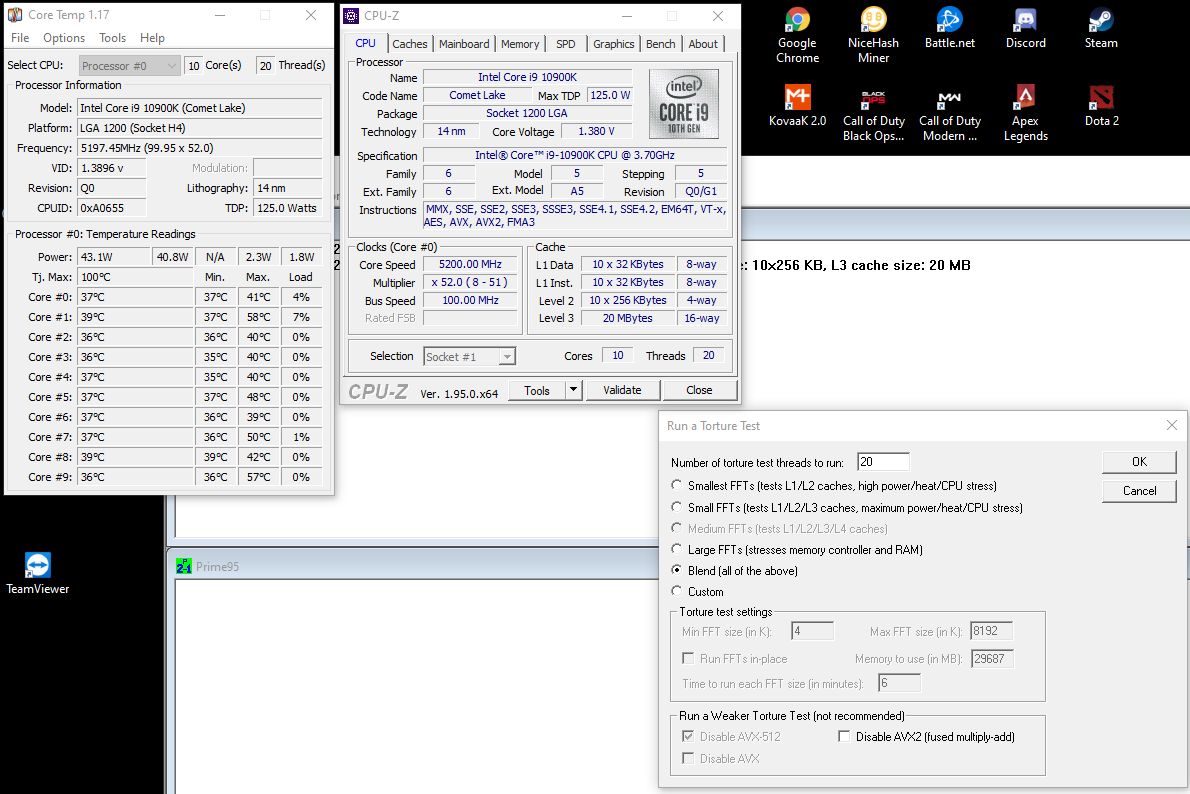Click Cancel in torture test dialog
This screenshot has width=1190, height=794.
point(1139,491)
